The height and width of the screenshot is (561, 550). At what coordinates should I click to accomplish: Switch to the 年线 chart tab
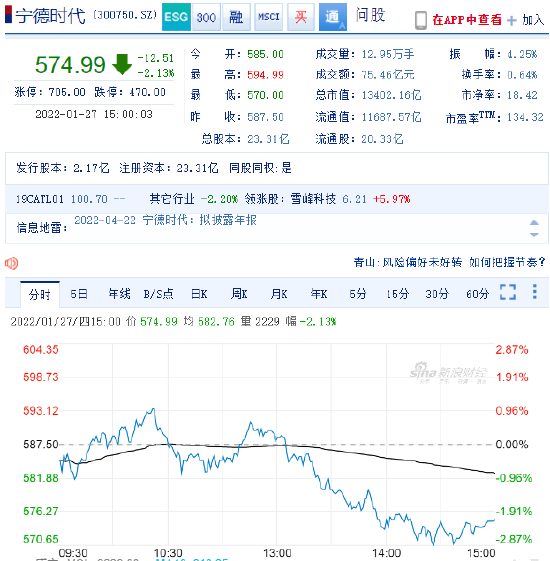[120, 294]
